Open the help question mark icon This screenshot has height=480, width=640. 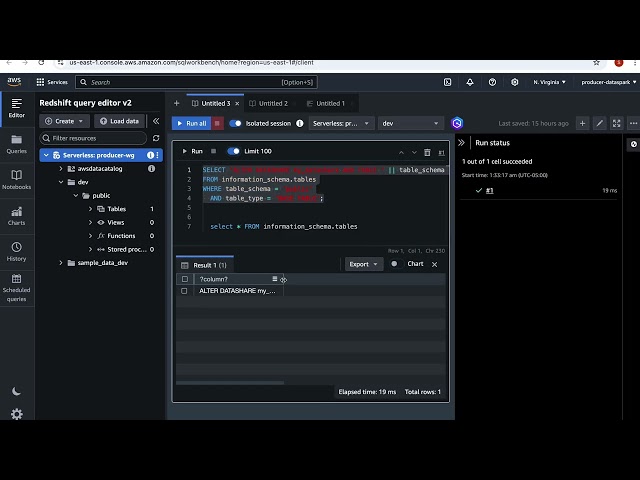tap(492, 82)
